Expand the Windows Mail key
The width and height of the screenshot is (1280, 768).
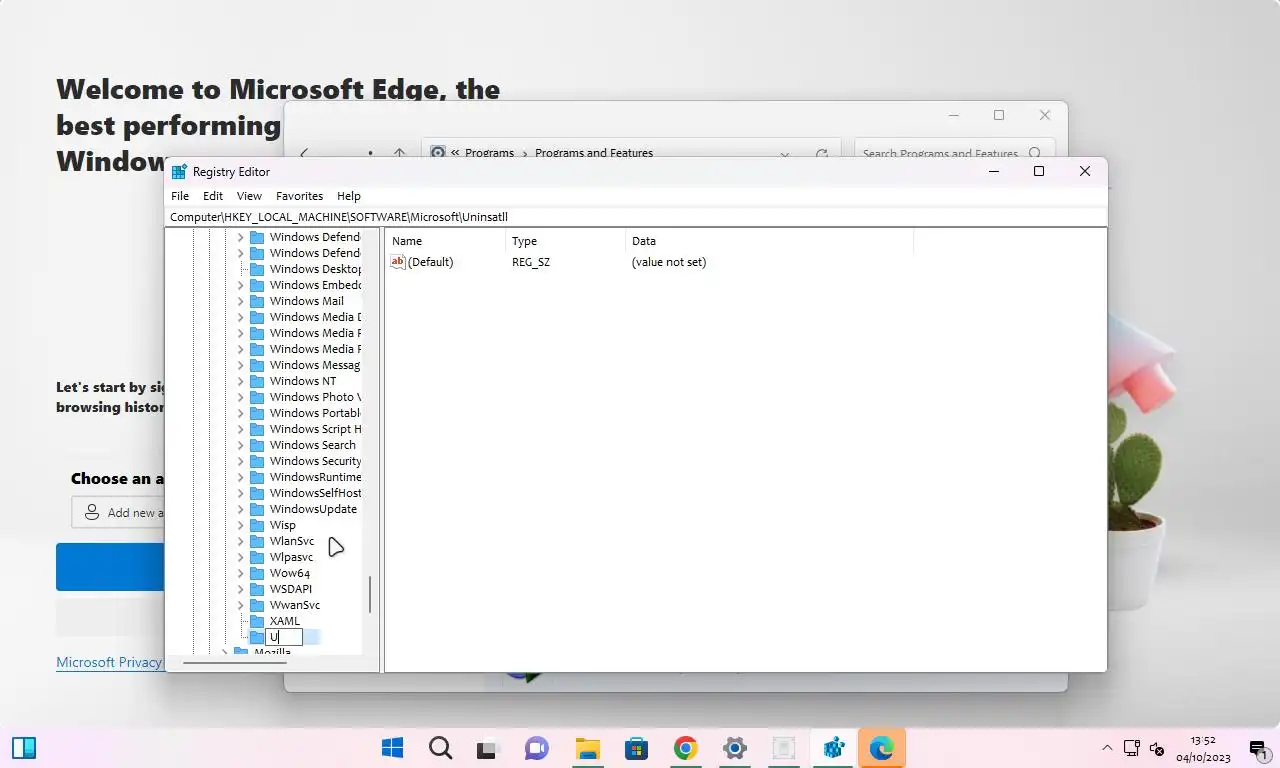(240, 301)
